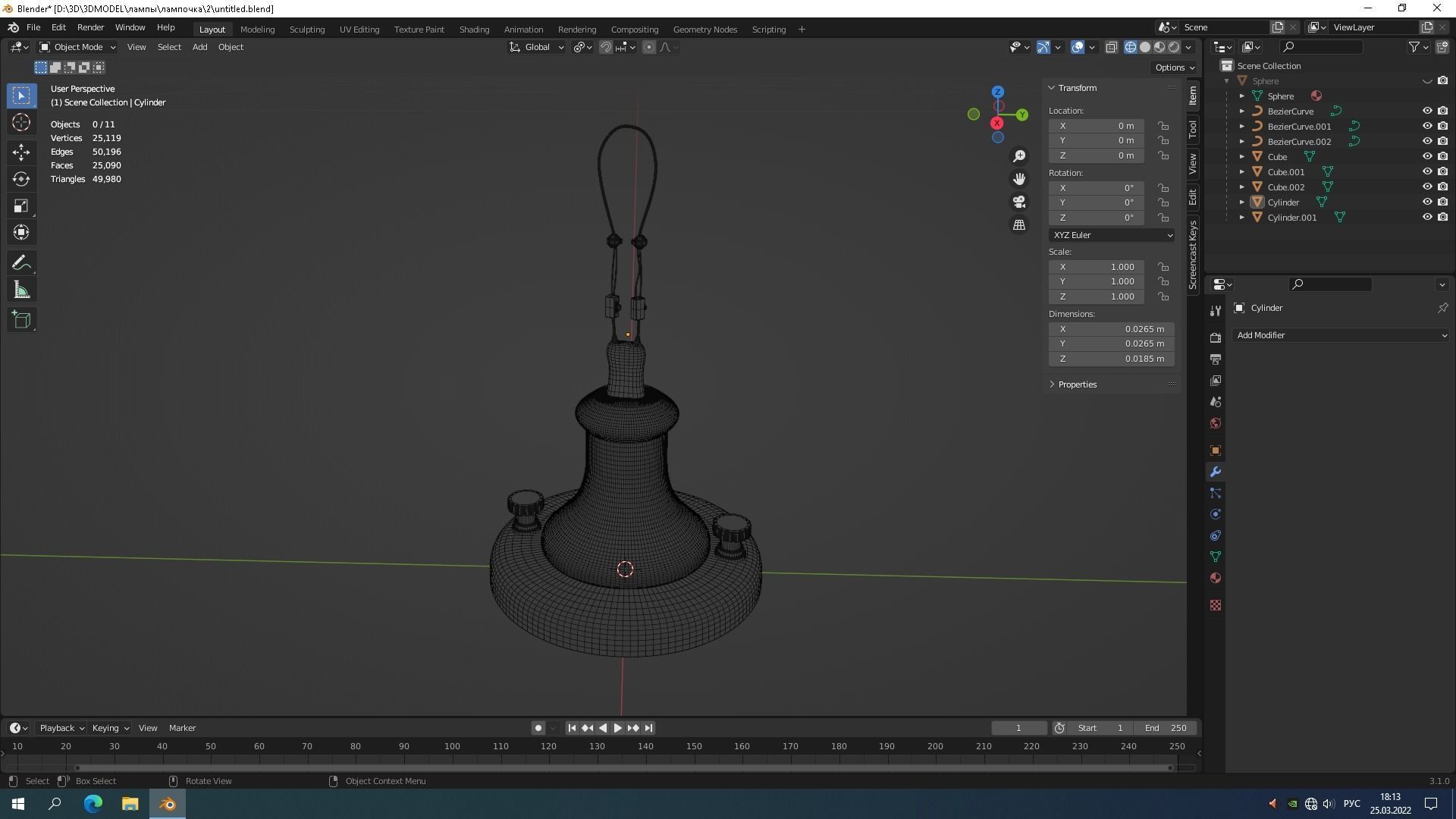
Task: Open the Object Data properties tab
Action: pyautogui.click(x=1216, y=557)
